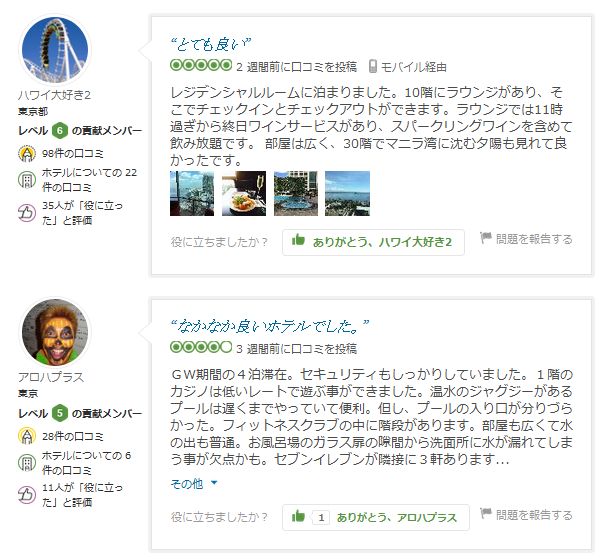612x559 pixels.
Task: Click the hotel icon beside ホテルについての 22件
Action: [27, 180]
